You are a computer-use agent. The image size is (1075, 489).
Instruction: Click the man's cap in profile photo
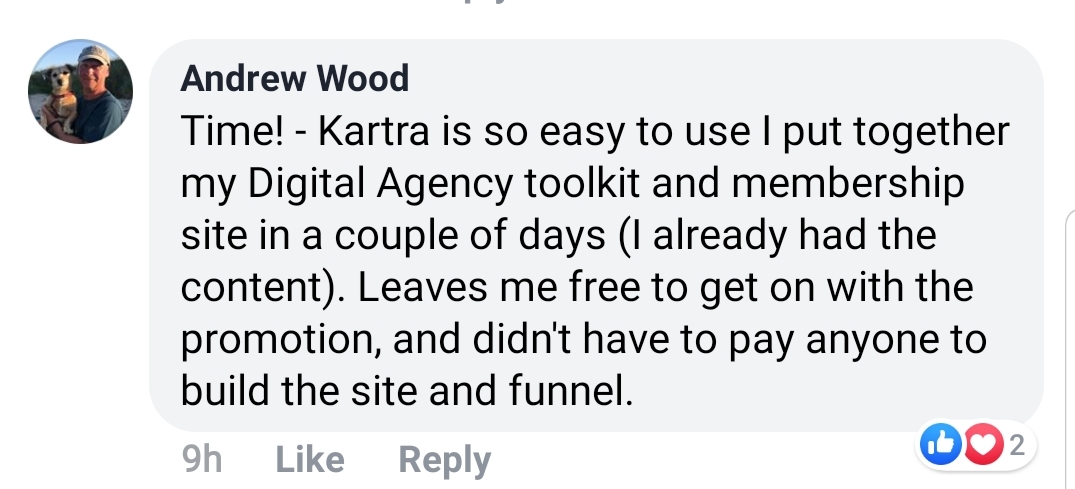click(x=93, y=54)
